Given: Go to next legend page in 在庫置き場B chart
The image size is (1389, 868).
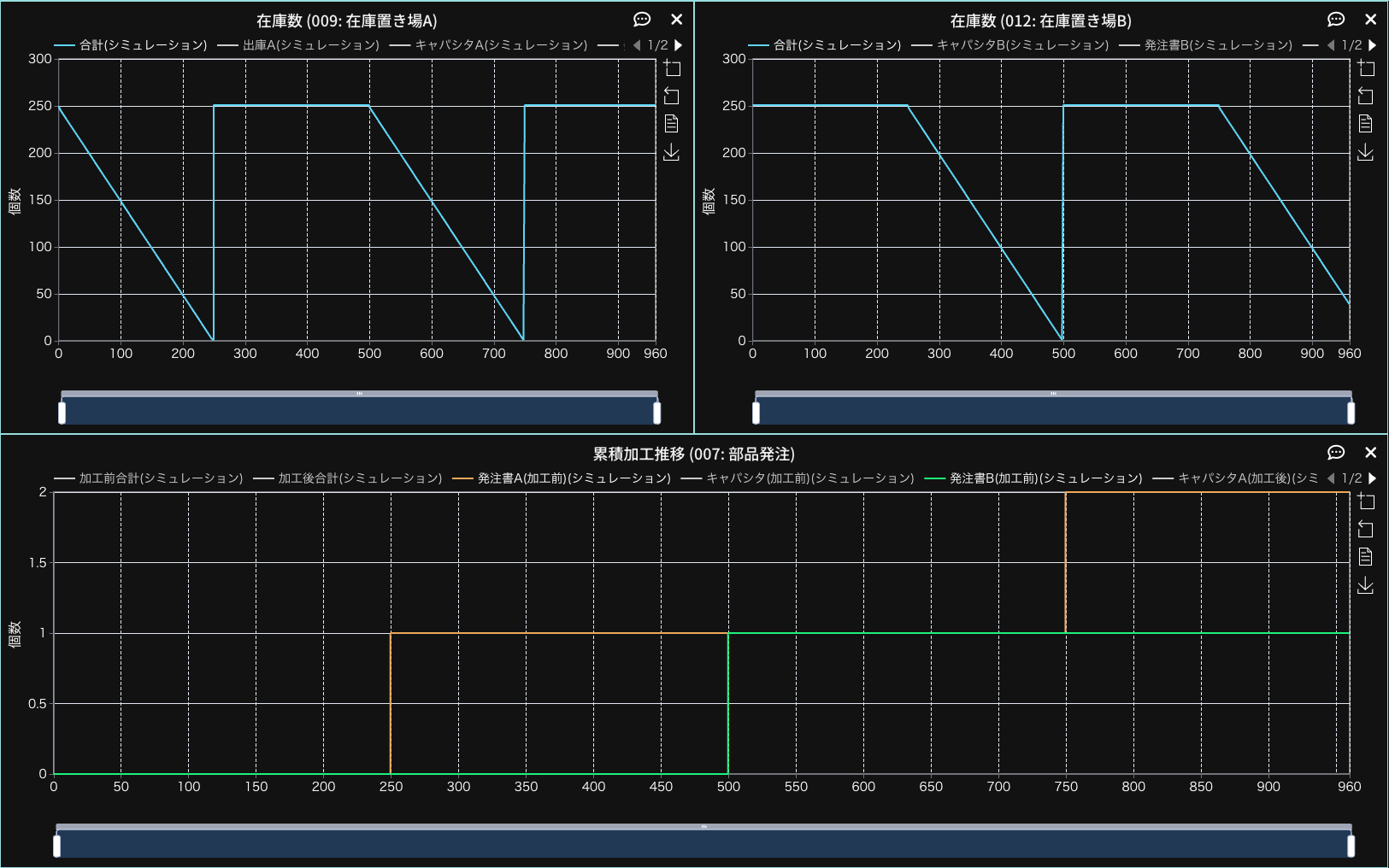Looking at the screenshot, I should (1373, 45).
